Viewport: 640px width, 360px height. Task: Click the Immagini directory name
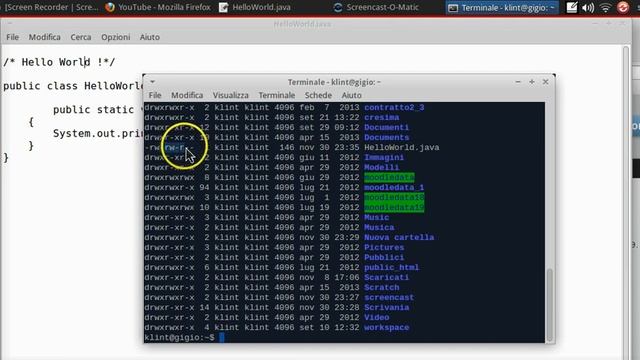pyautogui.click(x=384, y=158)
